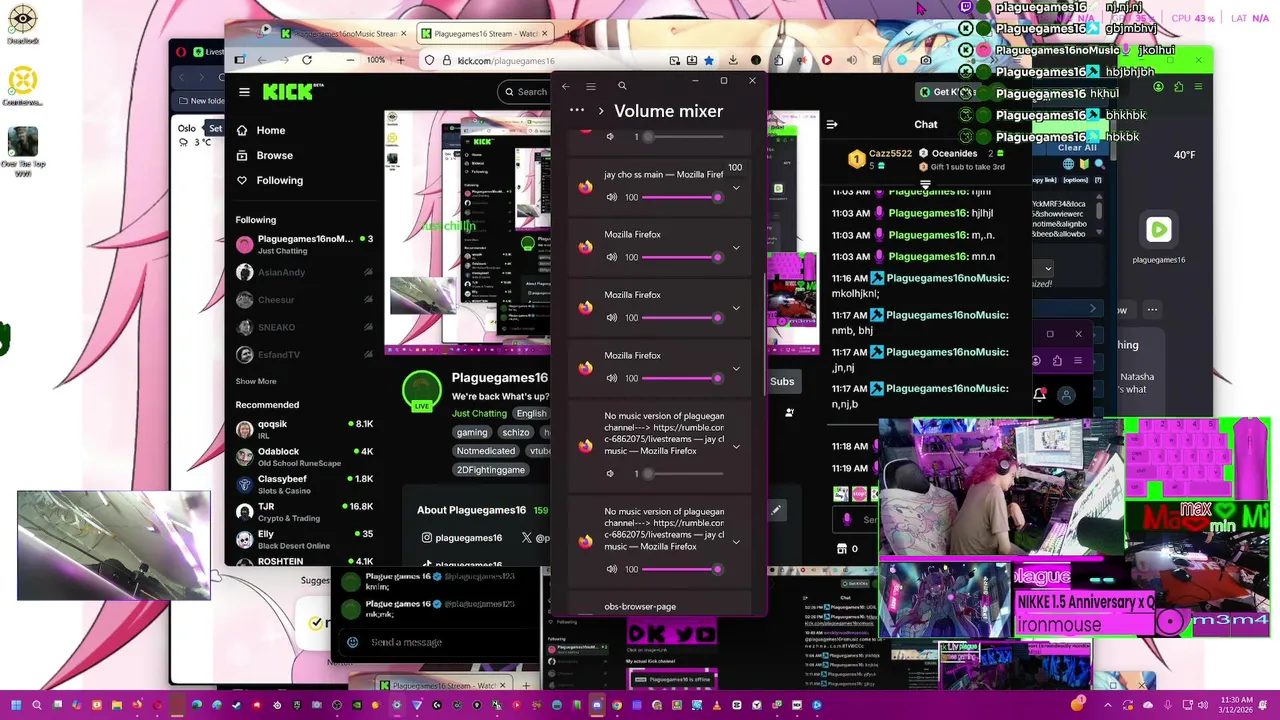The height and width of the screenshot is (720, 1280).
Task: Adjust the last No music version volume slider
Action: tap(682, 569)
